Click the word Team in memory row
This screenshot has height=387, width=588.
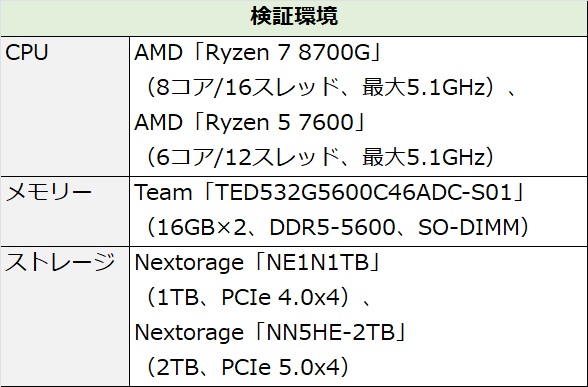tap(163, 192)
